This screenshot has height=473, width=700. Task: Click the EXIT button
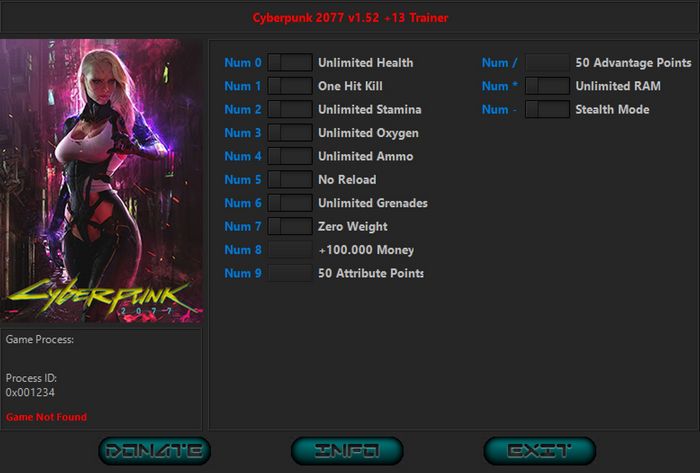click(x=539, y=451)
